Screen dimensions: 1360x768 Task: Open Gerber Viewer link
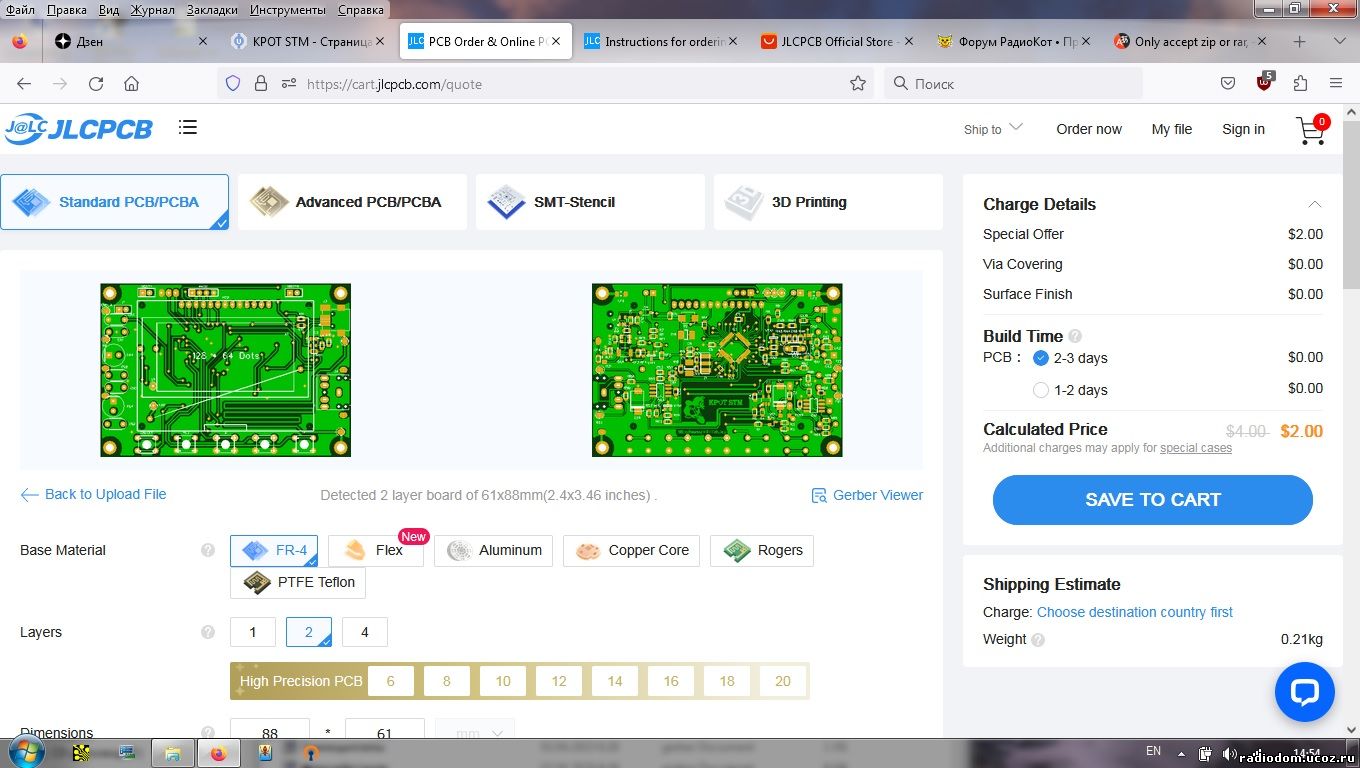pos(867,495)
